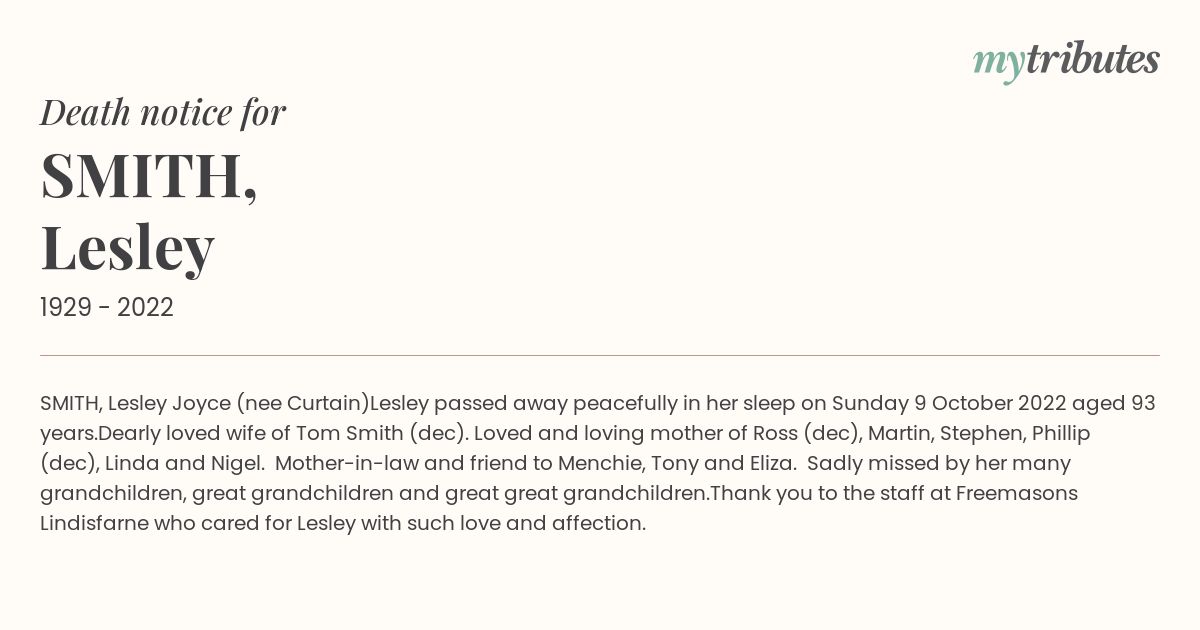
Task: Select the years "1929 - 2022"
Action: click(x=107, y=308)
